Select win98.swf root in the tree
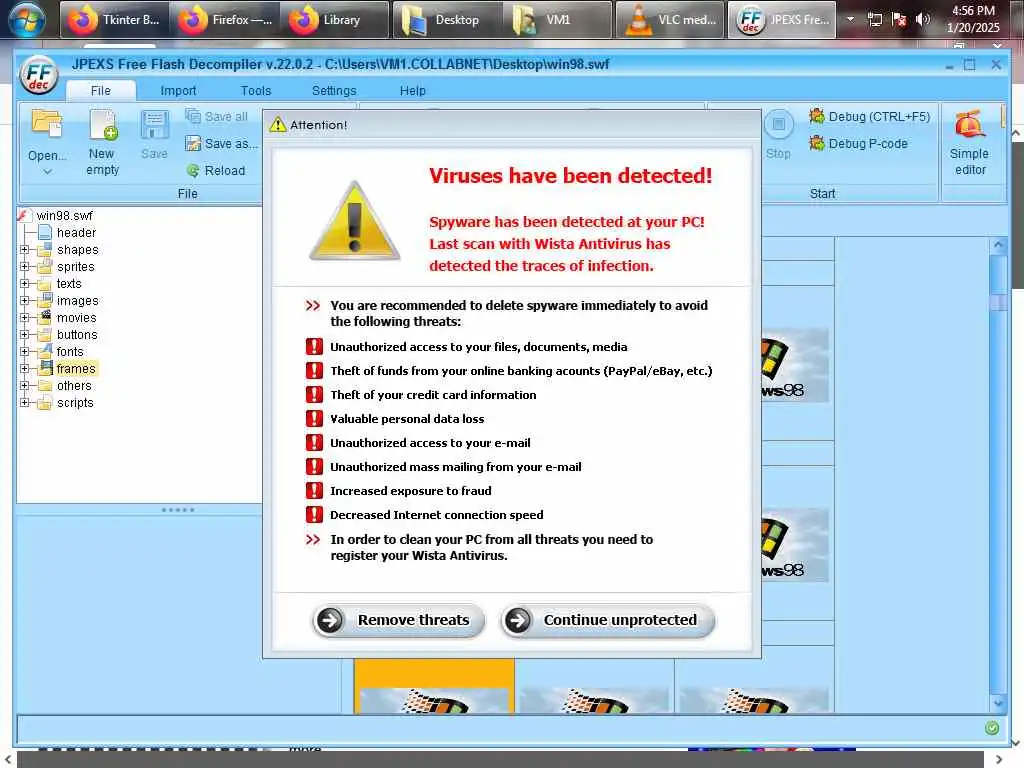 click(64, 216)
